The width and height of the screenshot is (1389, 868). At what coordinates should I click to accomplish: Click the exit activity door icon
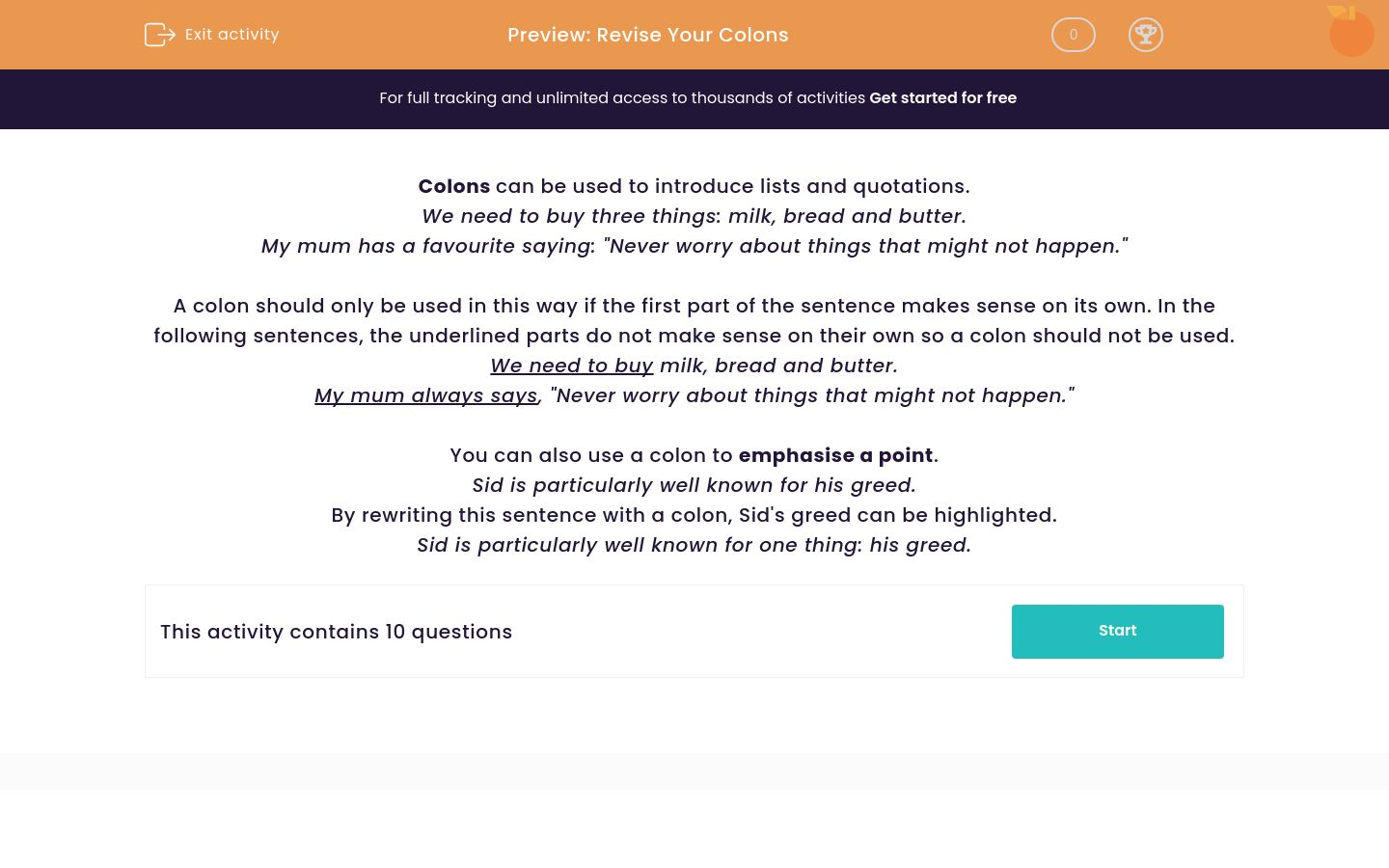click(x=160, y=35)
